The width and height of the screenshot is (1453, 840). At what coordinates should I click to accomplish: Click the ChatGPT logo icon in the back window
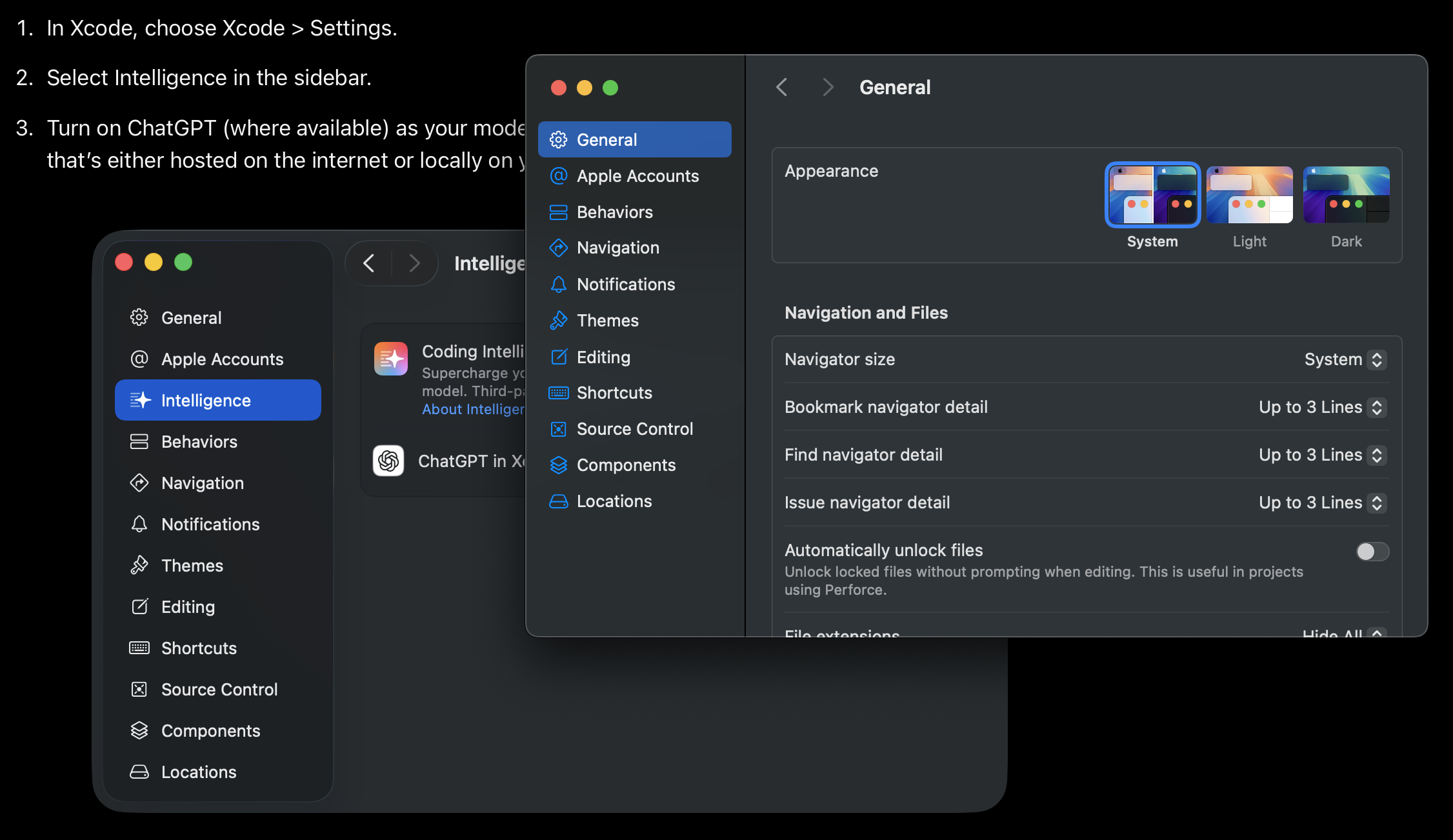tap(388, 461)
